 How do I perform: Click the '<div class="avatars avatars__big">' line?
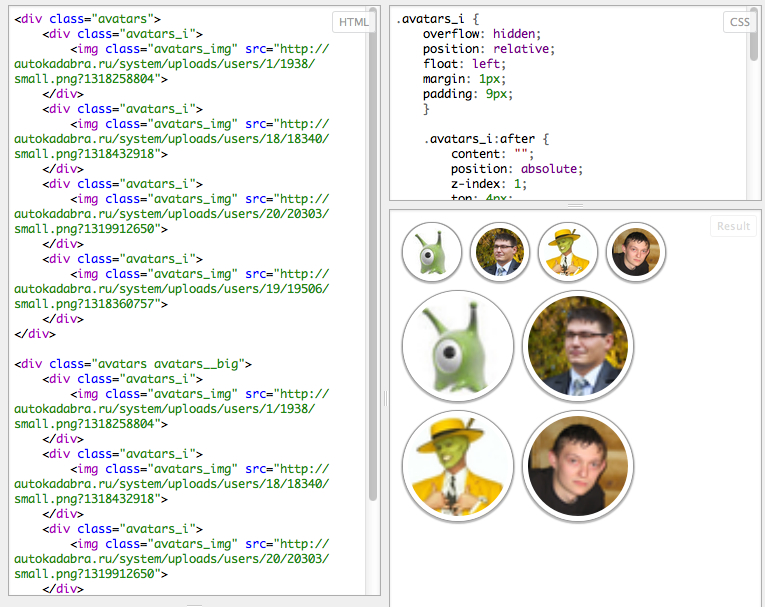133,364
